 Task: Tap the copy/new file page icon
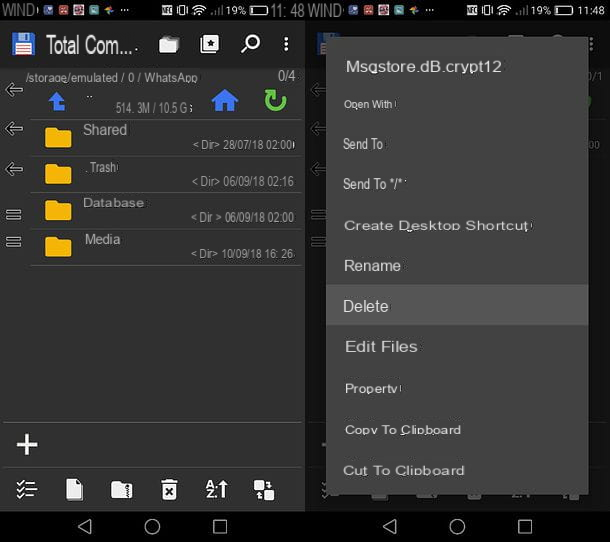[74, 489]
